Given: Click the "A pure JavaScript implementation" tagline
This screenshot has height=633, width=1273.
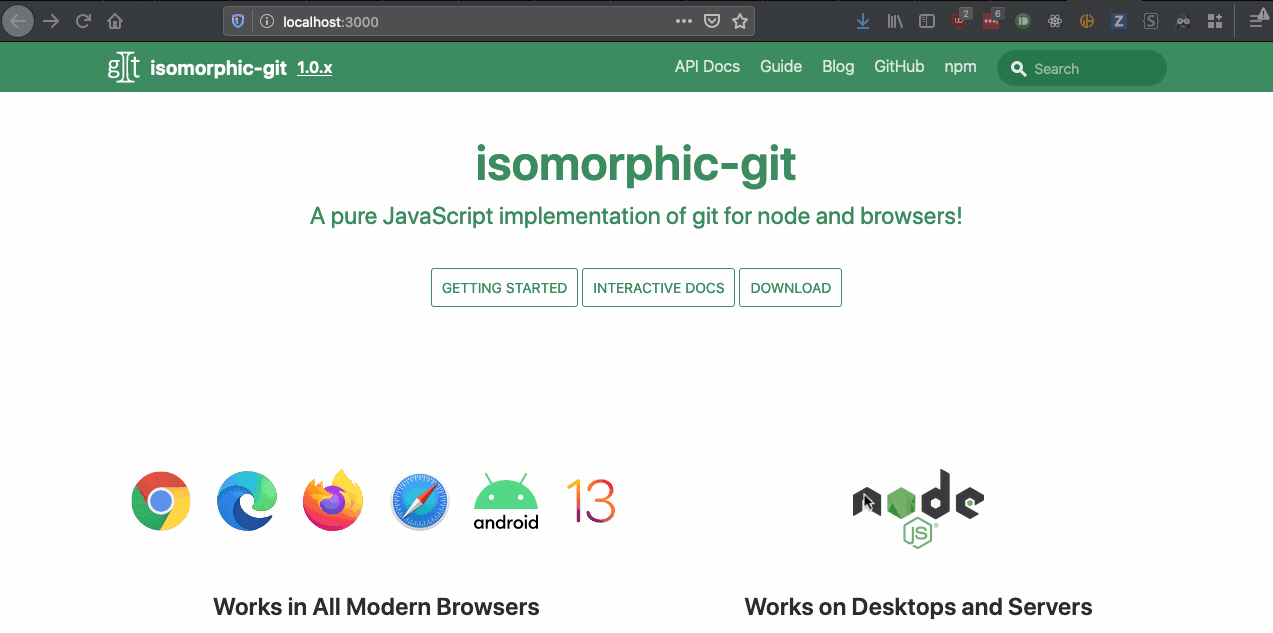Looking at the screenshot, I should 636,215.
